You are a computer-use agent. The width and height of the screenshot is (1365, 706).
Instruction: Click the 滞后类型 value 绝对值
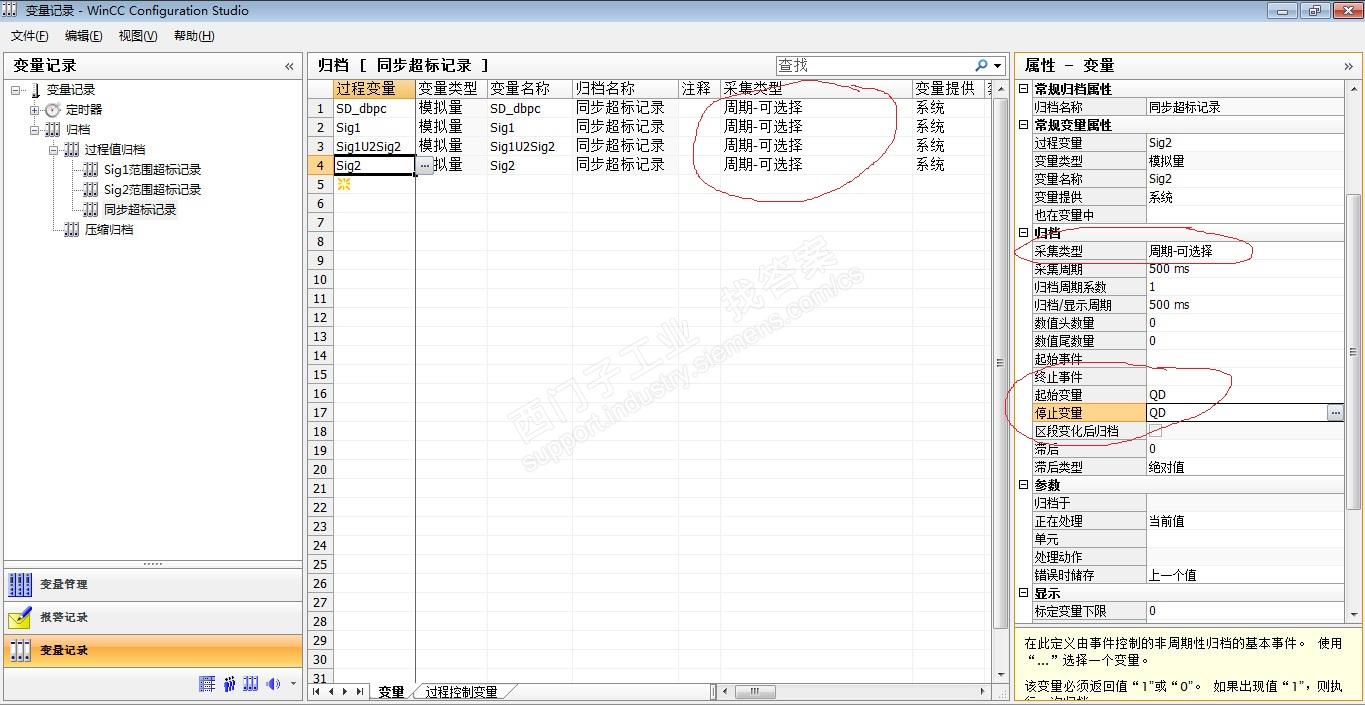1245,467
